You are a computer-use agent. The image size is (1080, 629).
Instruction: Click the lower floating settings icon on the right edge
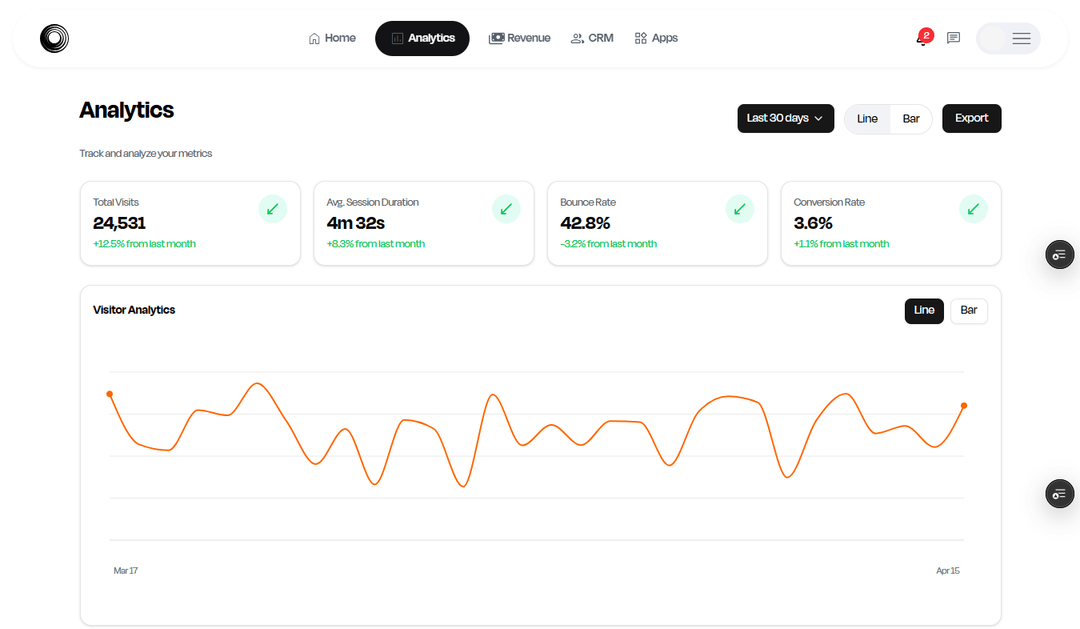click(1059, 494)
